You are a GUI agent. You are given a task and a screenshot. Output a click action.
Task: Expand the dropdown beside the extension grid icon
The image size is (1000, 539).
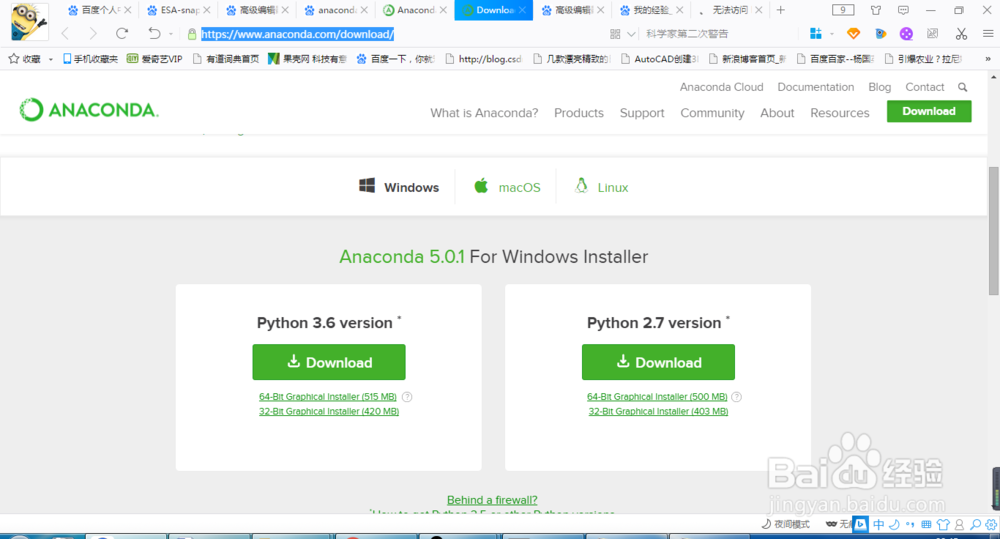coord(832,34)
